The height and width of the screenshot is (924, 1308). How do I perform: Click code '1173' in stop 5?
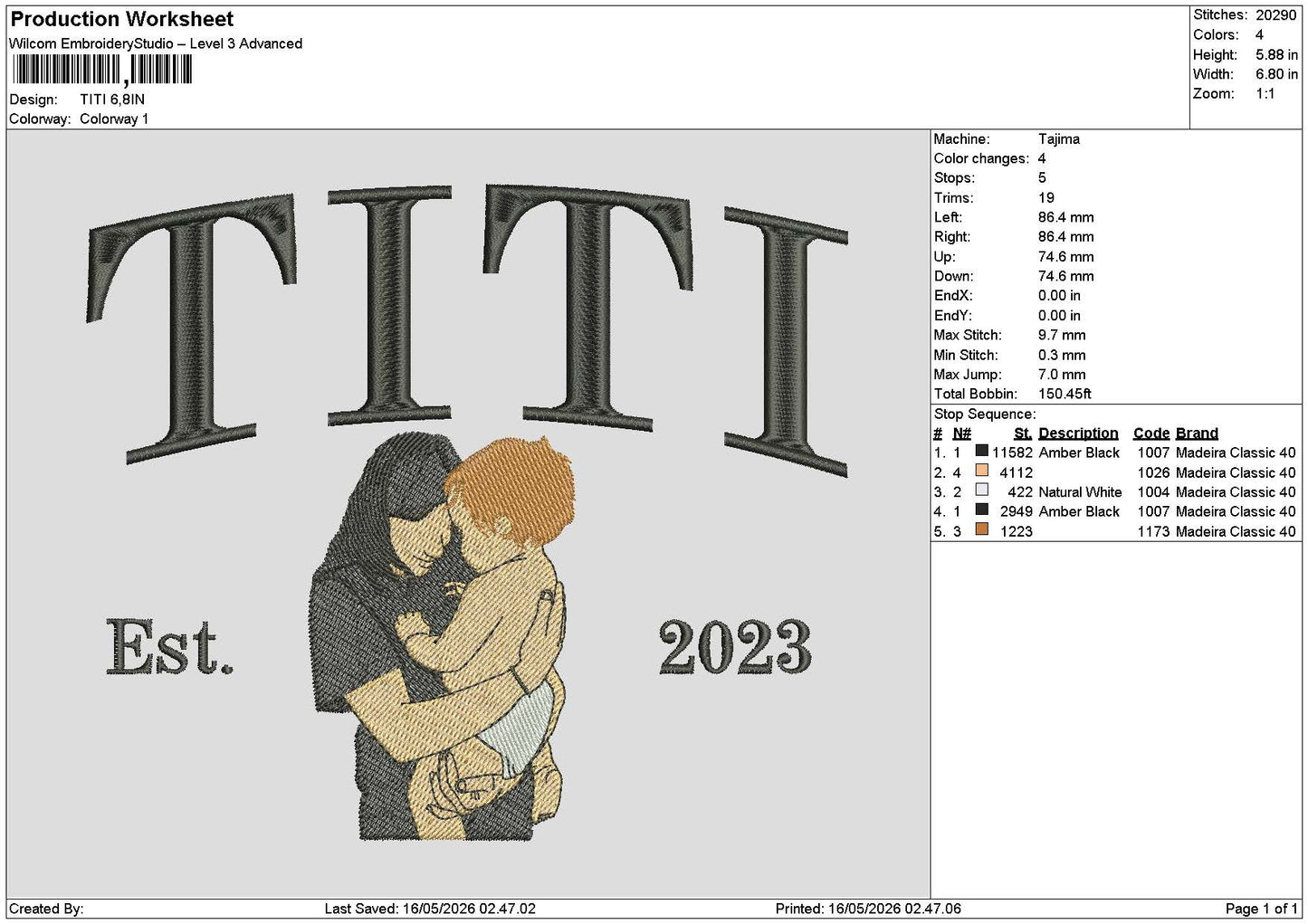point(1153,531)
